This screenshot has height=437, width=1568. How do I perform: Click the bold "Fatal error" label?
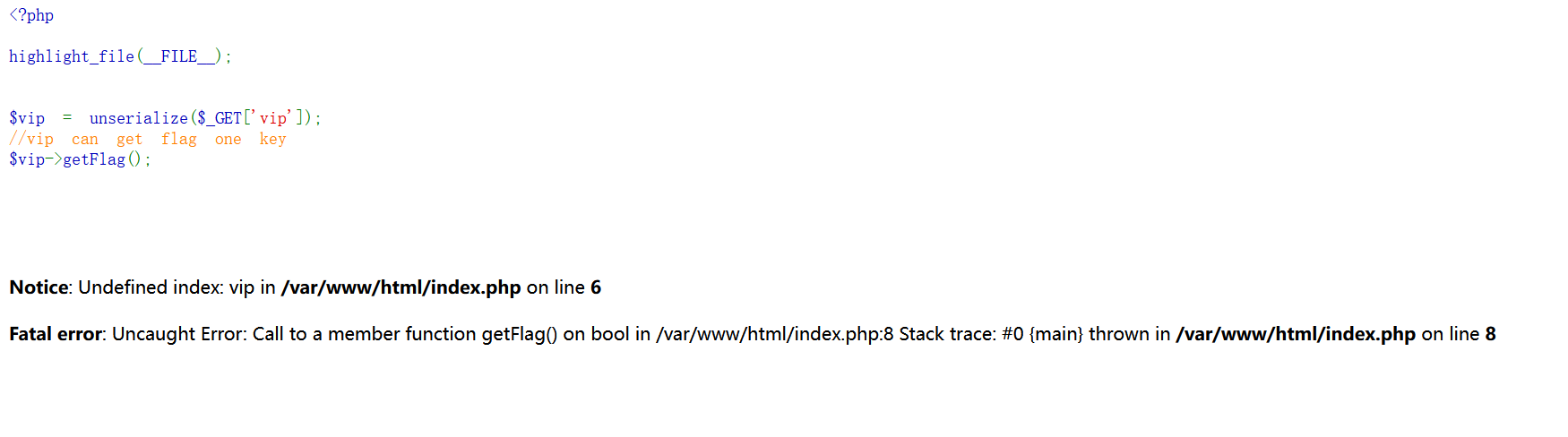point(56,334)
